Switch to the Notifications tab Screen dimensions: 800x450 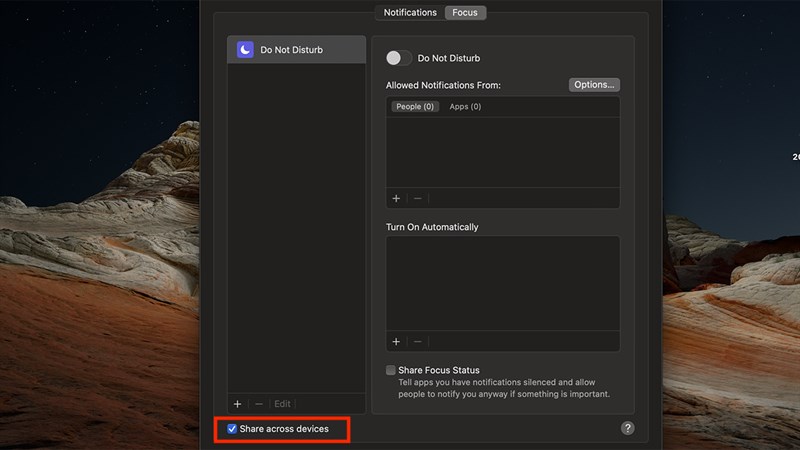click(x=410, y=13)
